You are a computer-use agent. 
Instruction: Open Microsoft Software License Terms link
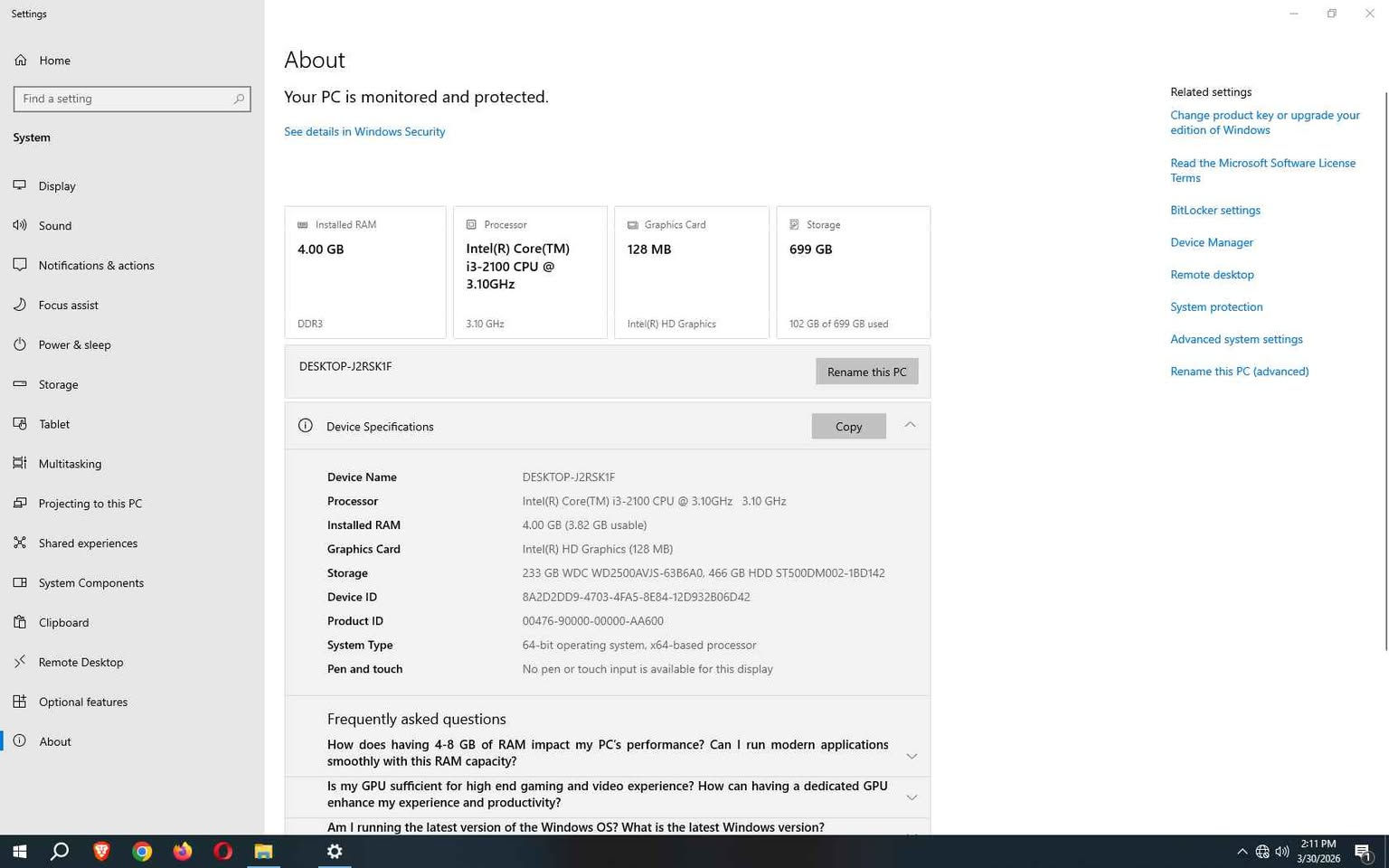(1262, 170)
